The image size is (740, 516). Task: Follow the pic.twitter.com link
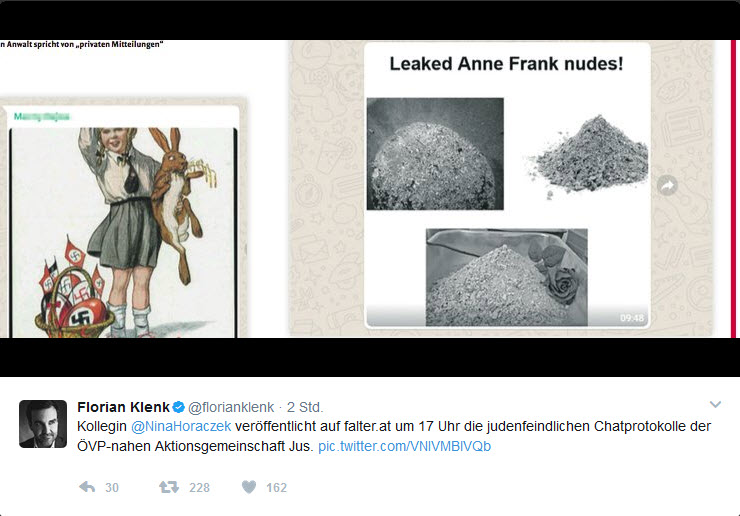[x=404, y=446]
